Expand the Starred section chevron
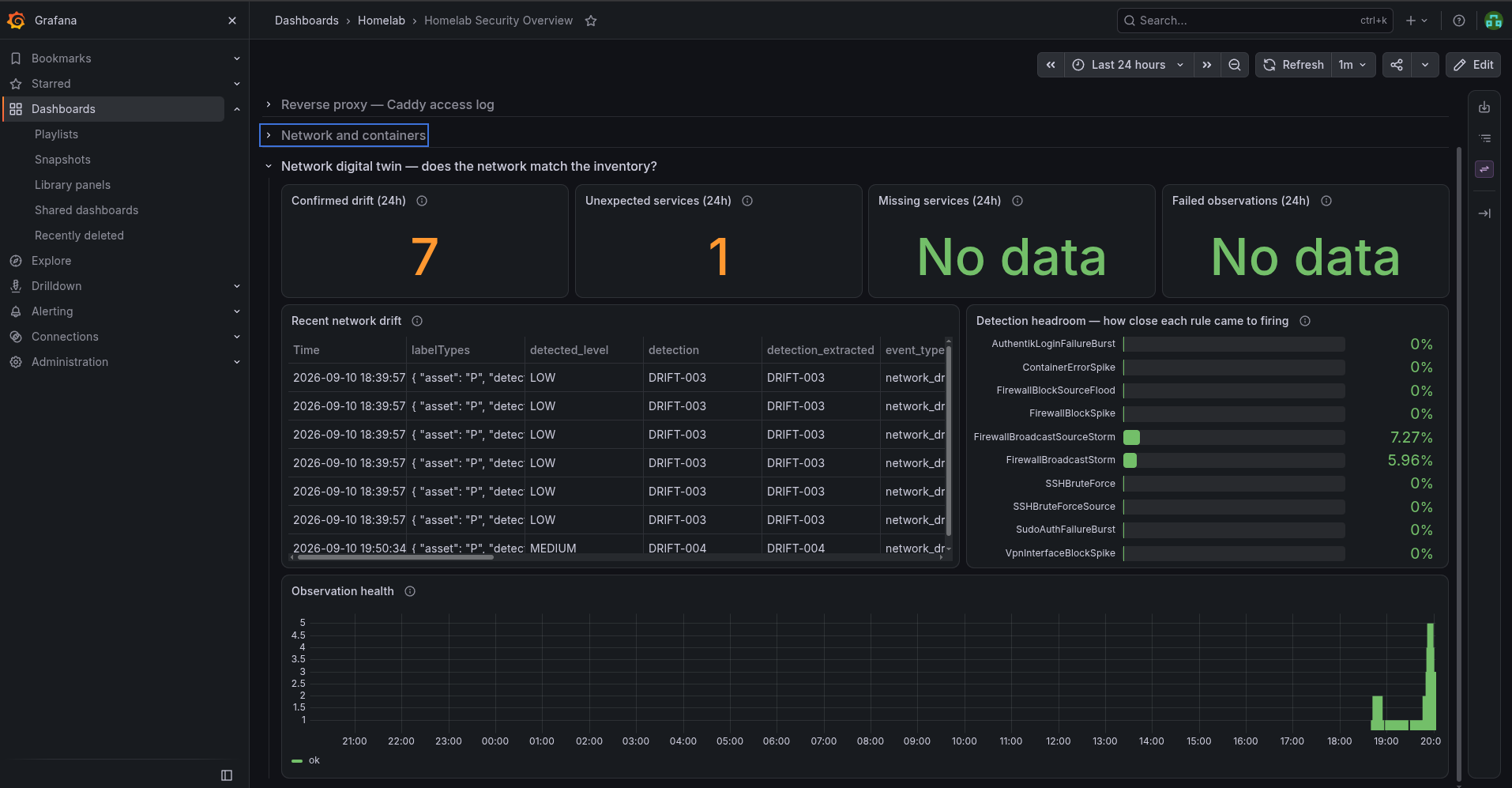The width and height of the screenshot is (1512, 788). coord(237,84)
